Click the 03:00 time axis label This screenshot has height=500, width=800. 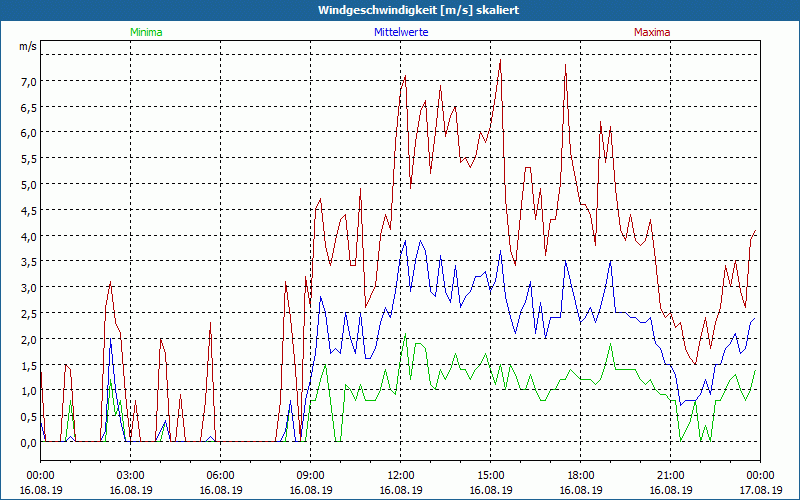pyautogui.click(x=131, y=476)
